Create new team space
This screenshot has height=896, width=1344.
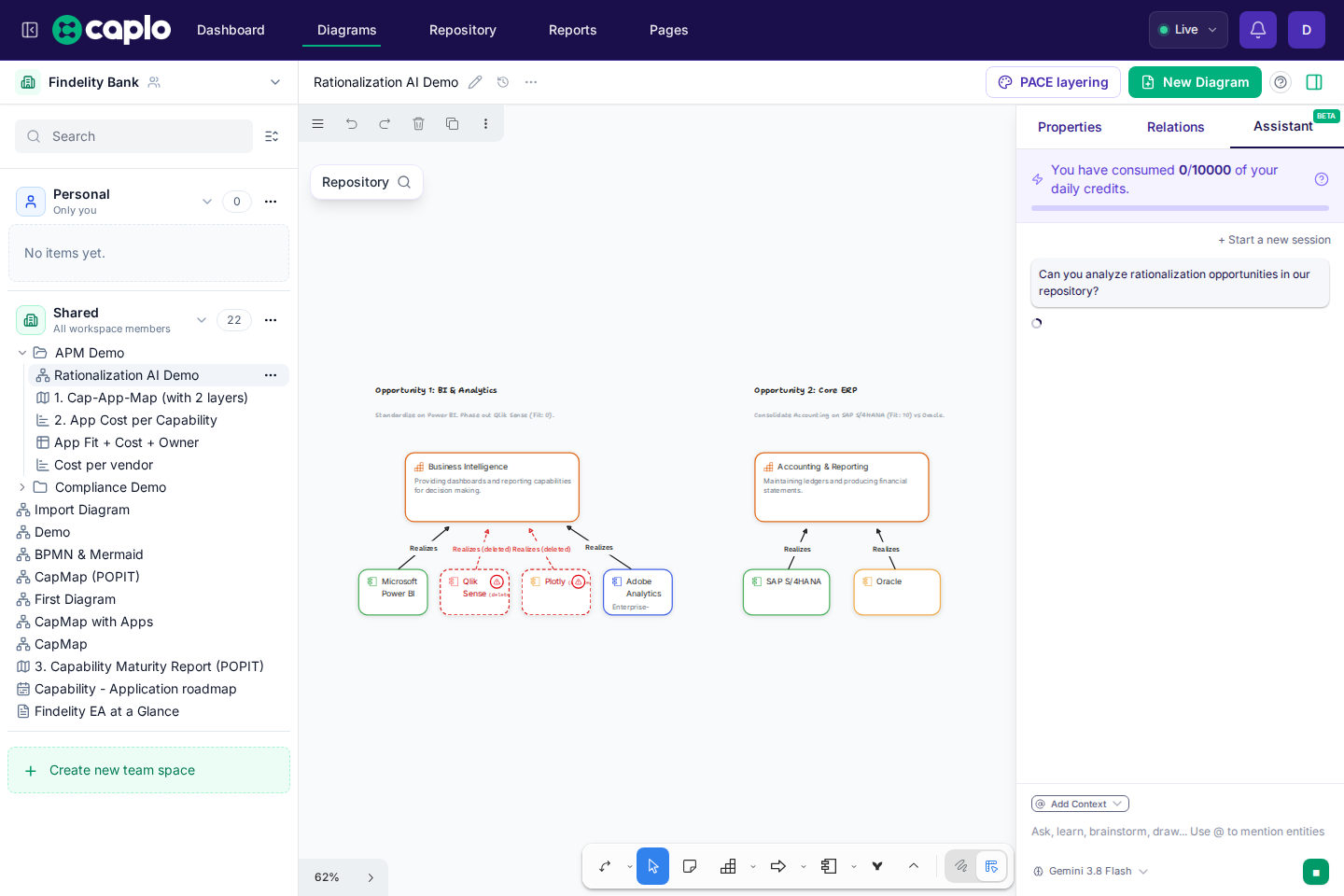coord(148,770)
